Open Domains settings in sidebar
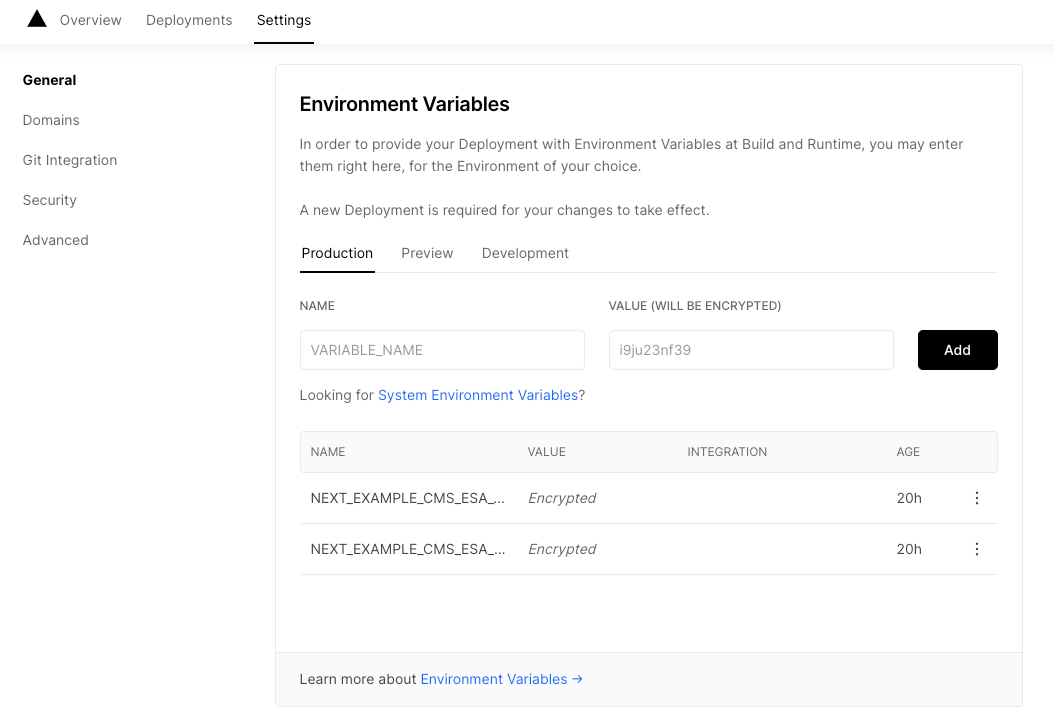This screenshot has height=713, width=1054. (51, 120)
